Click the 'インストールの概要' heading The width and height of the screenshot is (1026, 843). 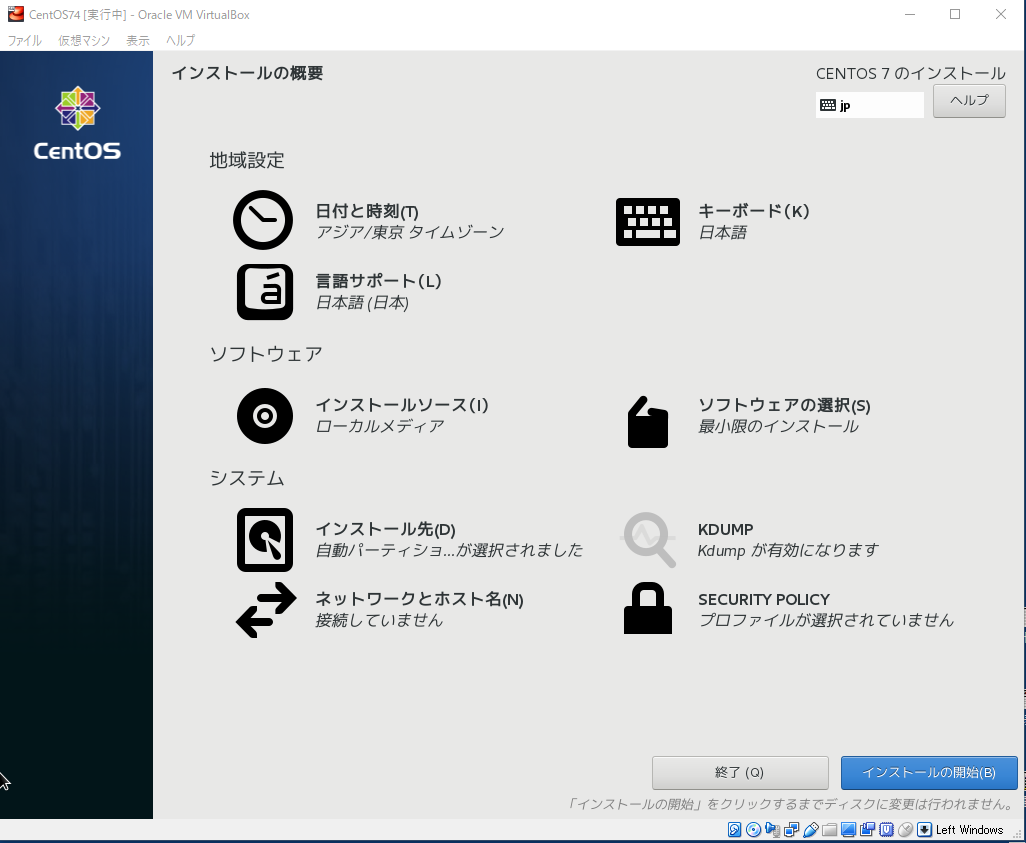click(x=247, y=73)
